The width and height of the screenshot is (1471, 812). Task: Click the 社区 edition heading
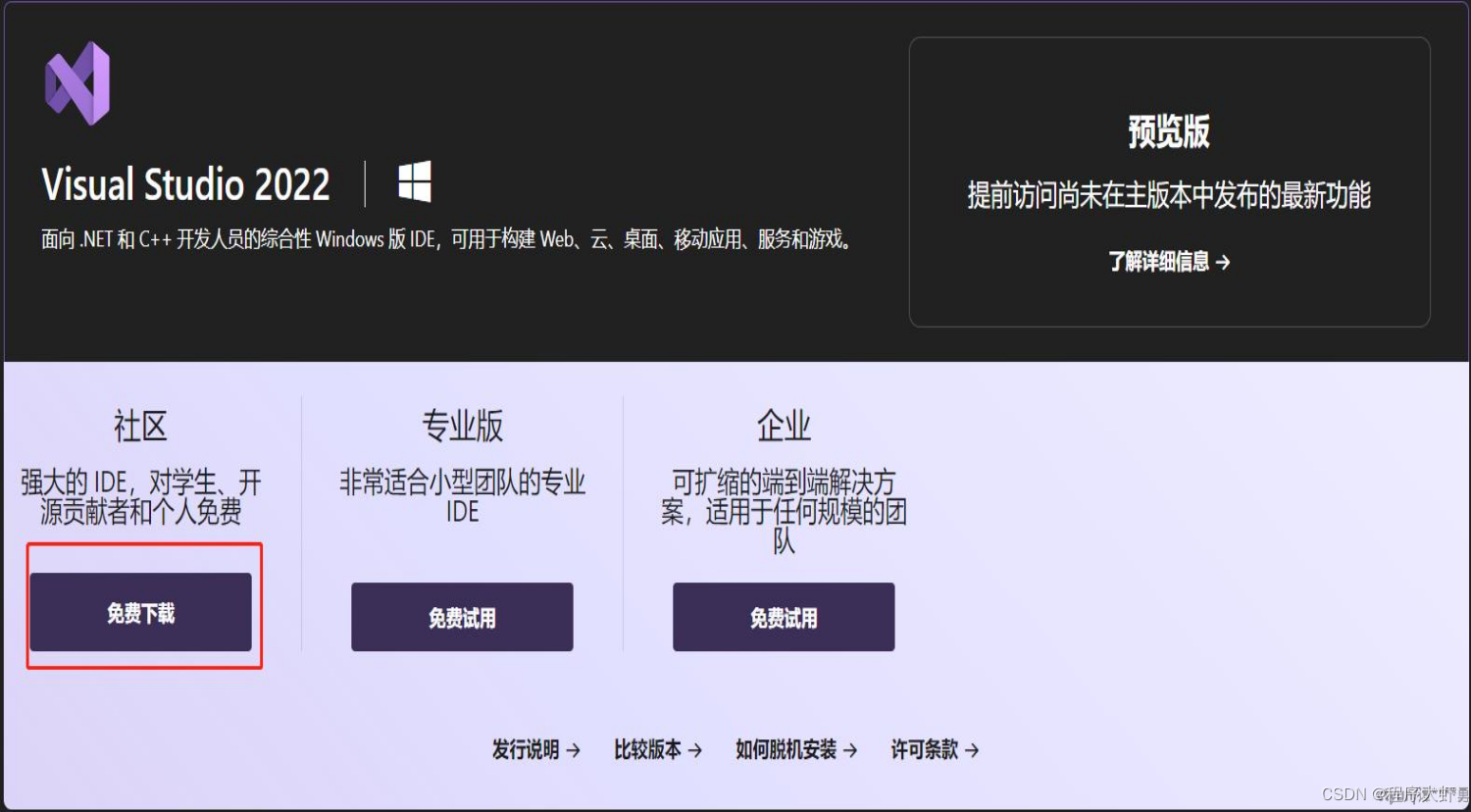coord(140,427)
